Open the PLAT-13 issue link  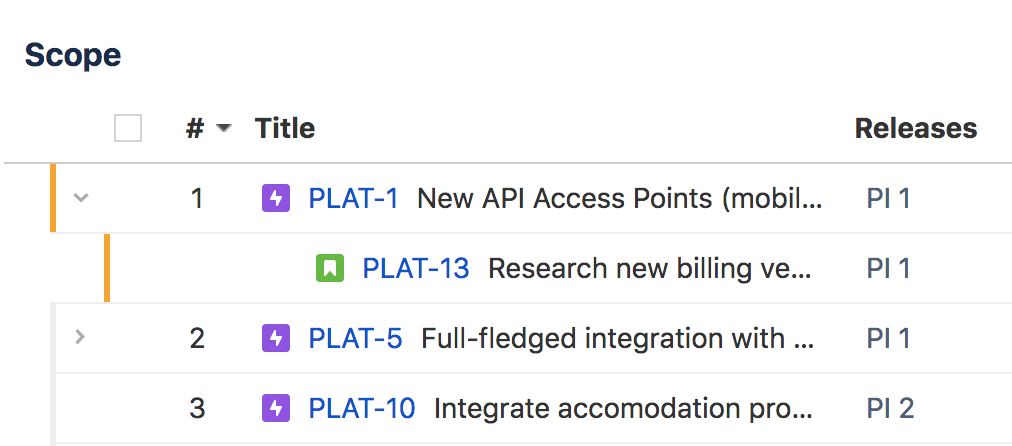point(416,268)
